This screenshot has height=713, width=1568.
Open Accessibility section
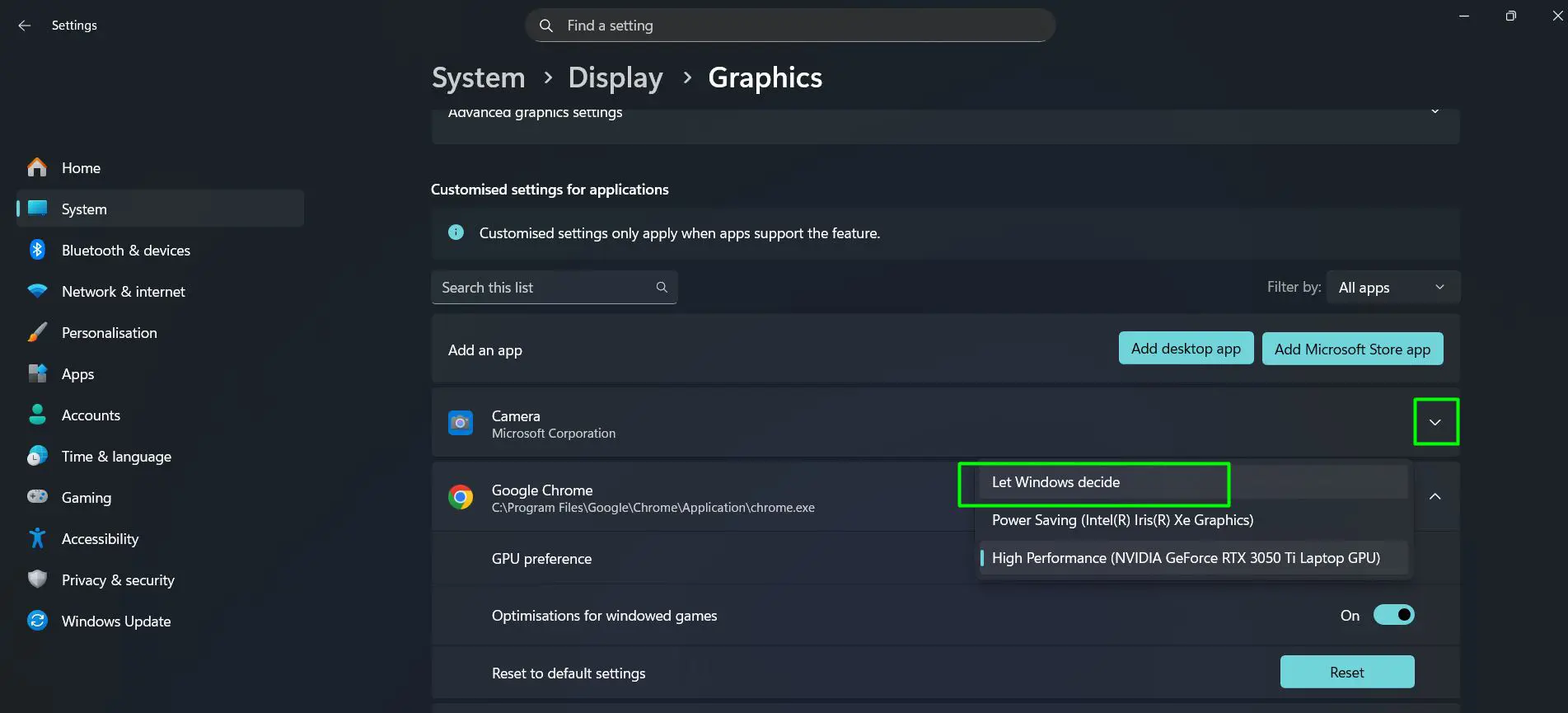pyautogui.click(x=161, y=538)
